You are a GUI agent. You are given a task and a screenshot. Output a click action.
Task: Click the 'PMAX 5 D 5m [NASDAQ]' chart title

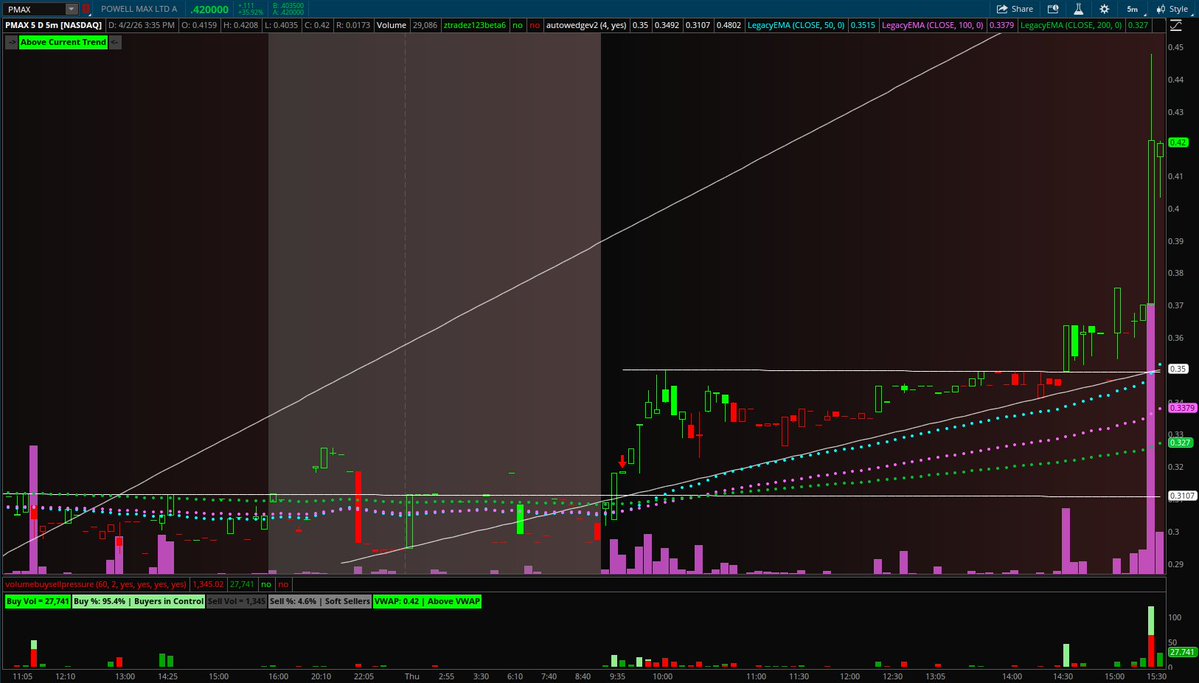tap(54, 25)
